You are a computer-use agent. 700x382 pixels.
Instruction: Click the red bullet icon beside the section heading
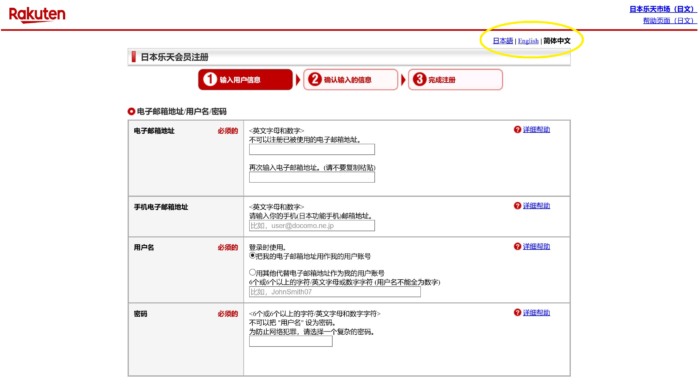tap(131, 112)
